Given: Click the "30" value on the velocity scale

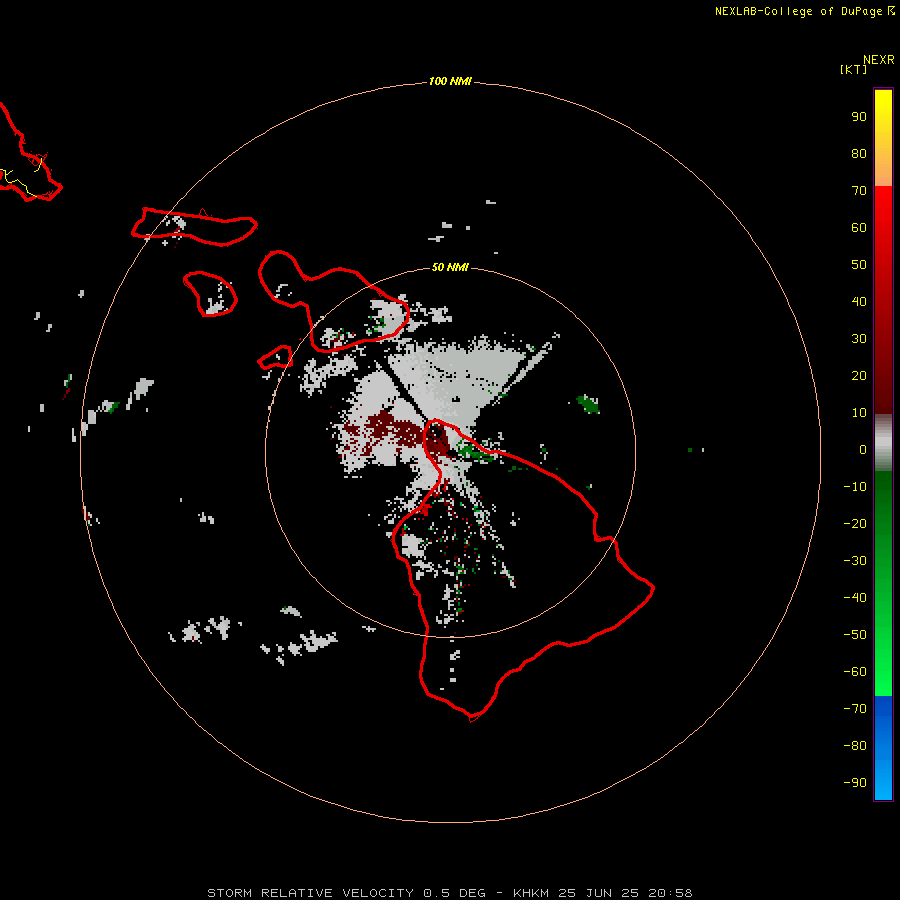Looking at the screenshot, I should tap(859, 339).
